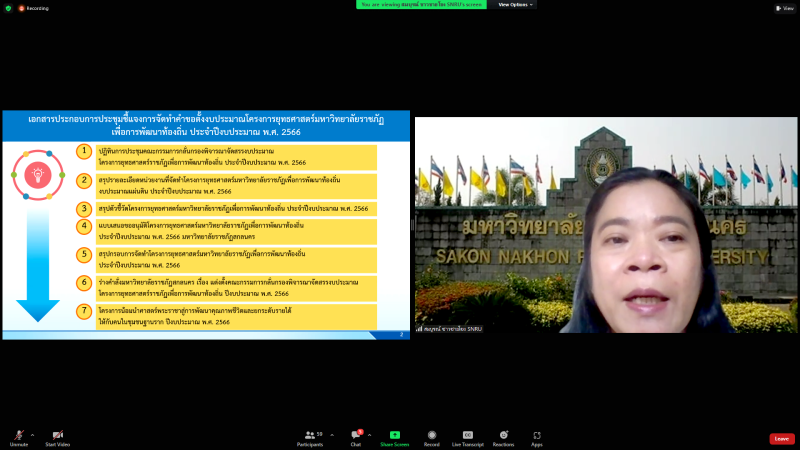The image size is (800, 450).
Task: Click the green encryption shield icon
Action: pyautogui.click(x=8, y=7)
